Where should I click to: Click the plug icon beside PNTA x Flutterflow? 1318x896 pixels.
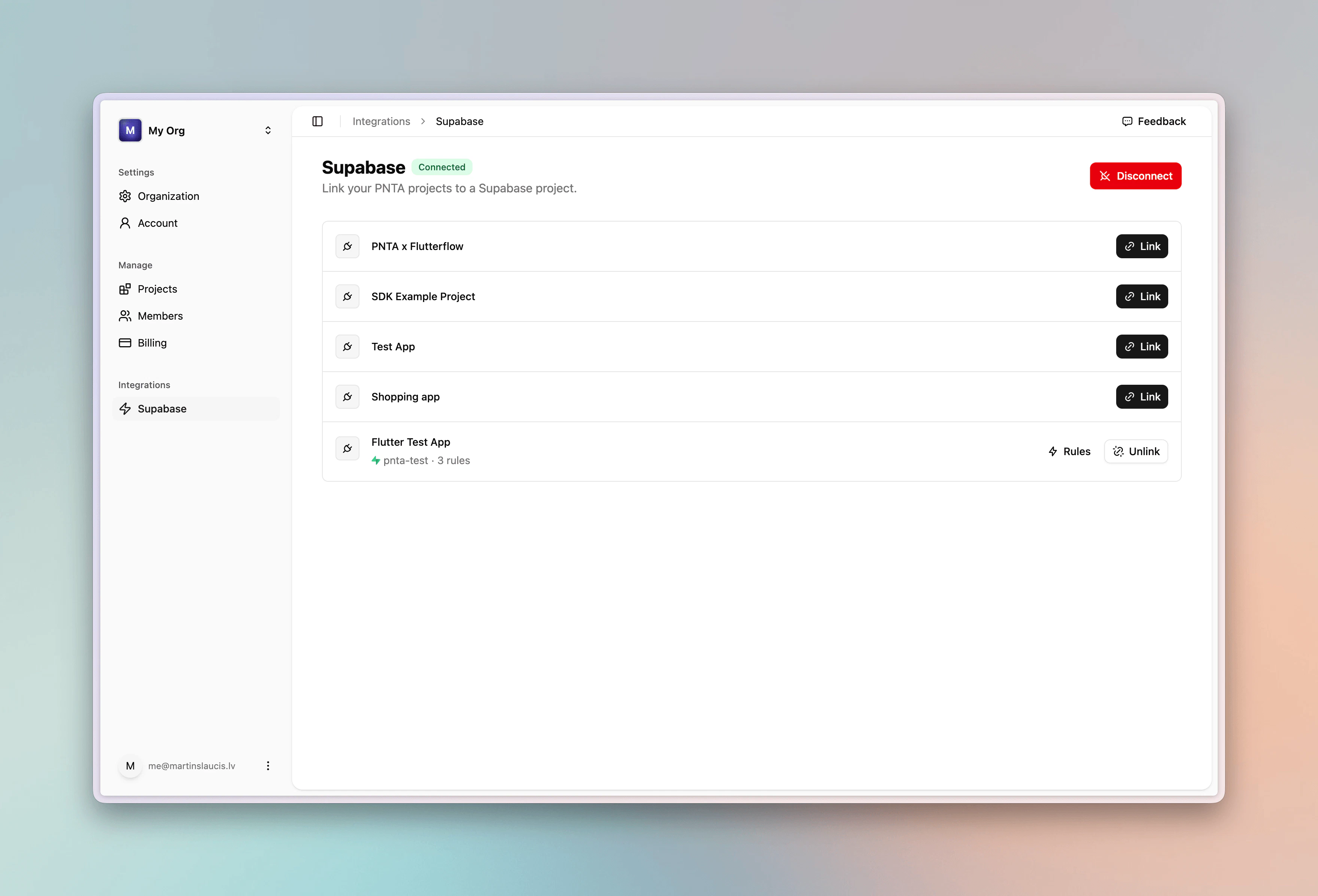pyautogui.click(x=347, y=247)
